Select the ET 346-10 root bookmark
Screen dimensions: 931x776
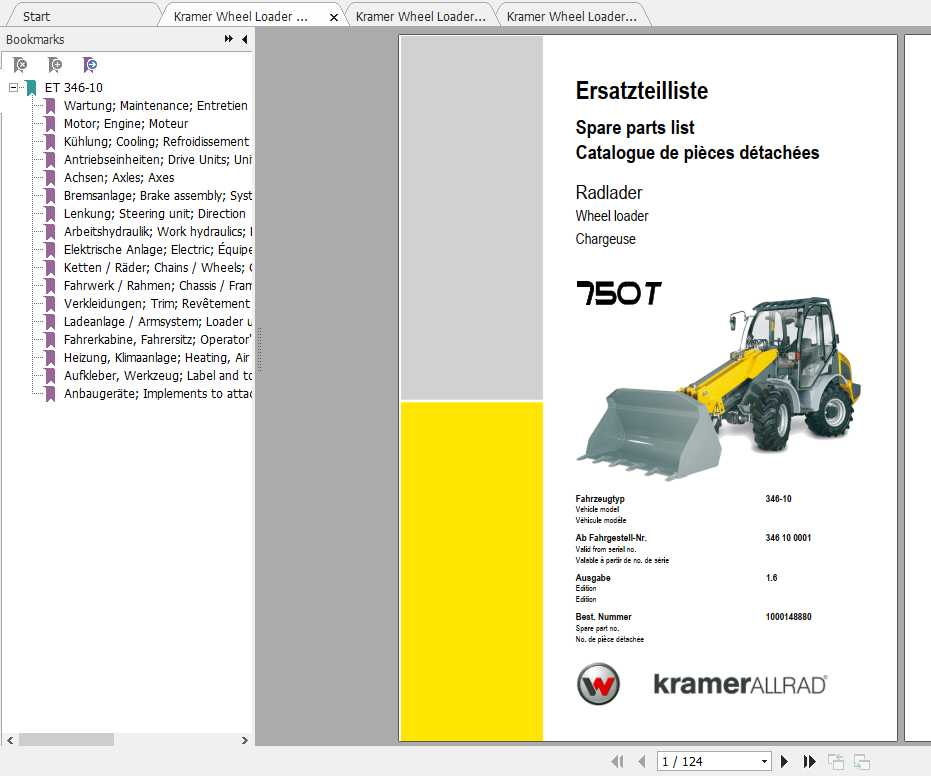point(74,88)
